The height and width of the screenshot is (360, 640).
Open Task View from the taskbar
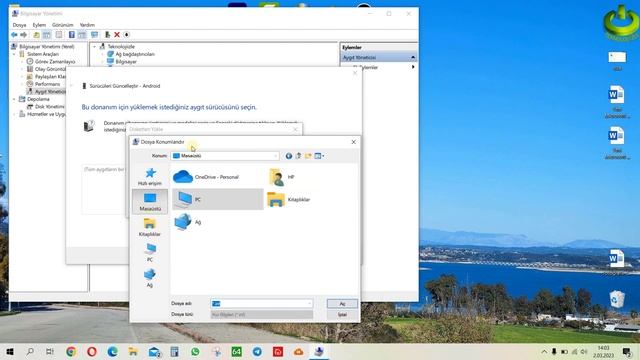[x=50, y=351]
